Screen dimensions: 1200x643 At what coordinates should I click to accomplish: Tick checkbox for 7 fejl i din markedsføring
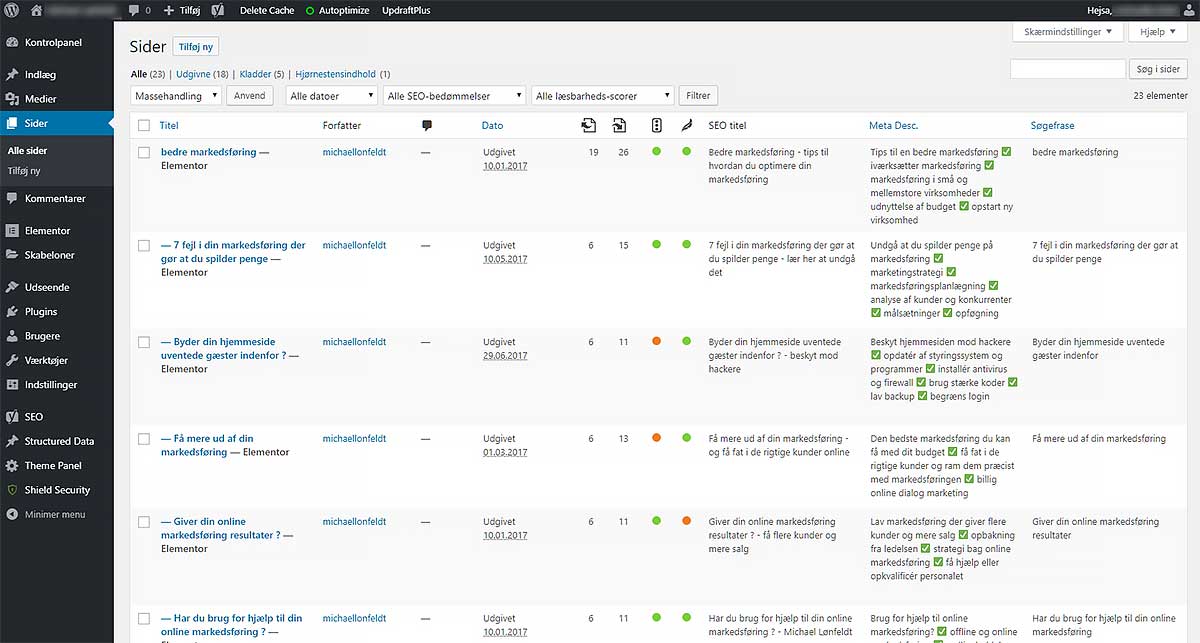point(144,246)
